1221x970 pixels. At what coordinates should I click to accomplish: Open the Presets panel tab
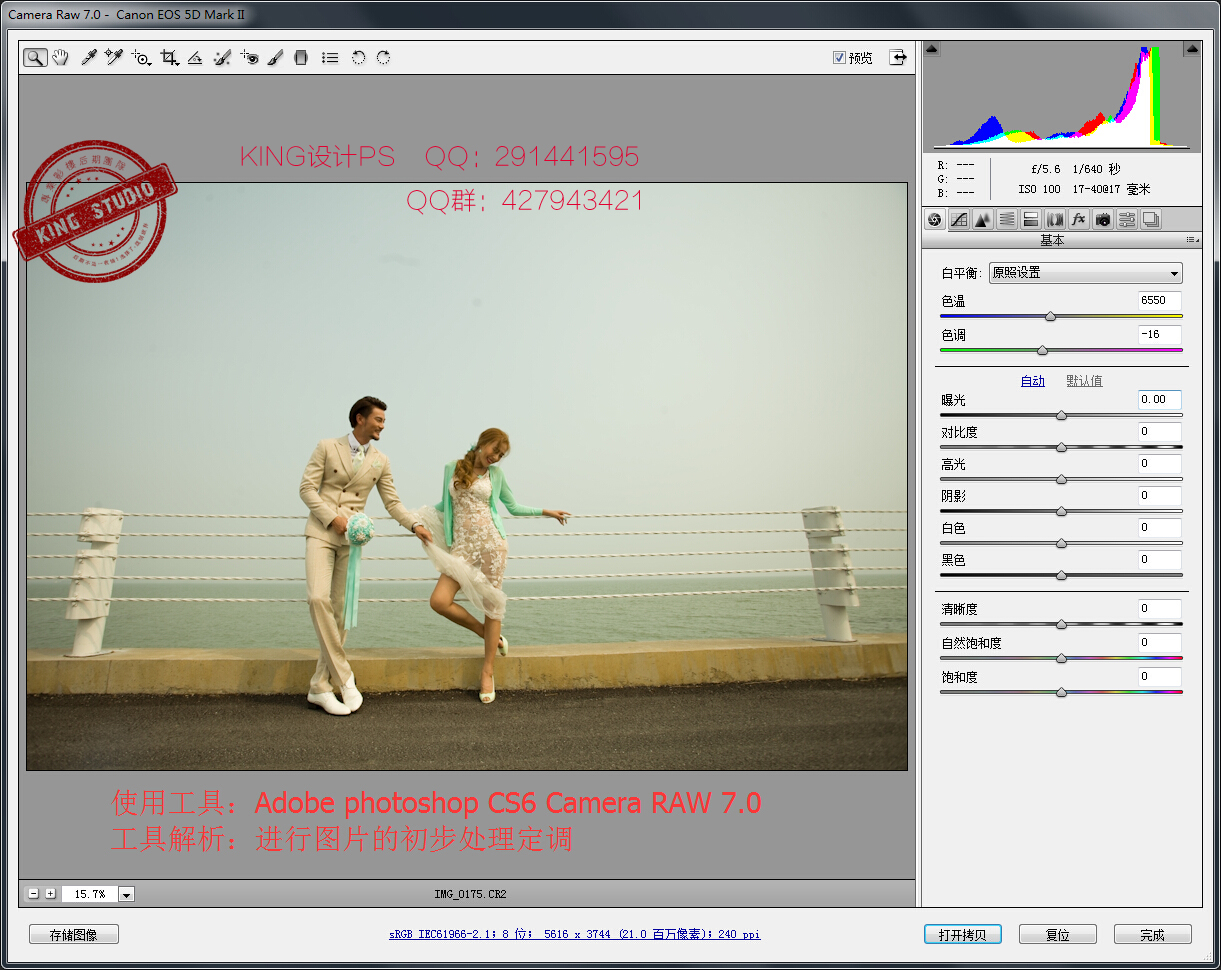tap(1127, 220)
